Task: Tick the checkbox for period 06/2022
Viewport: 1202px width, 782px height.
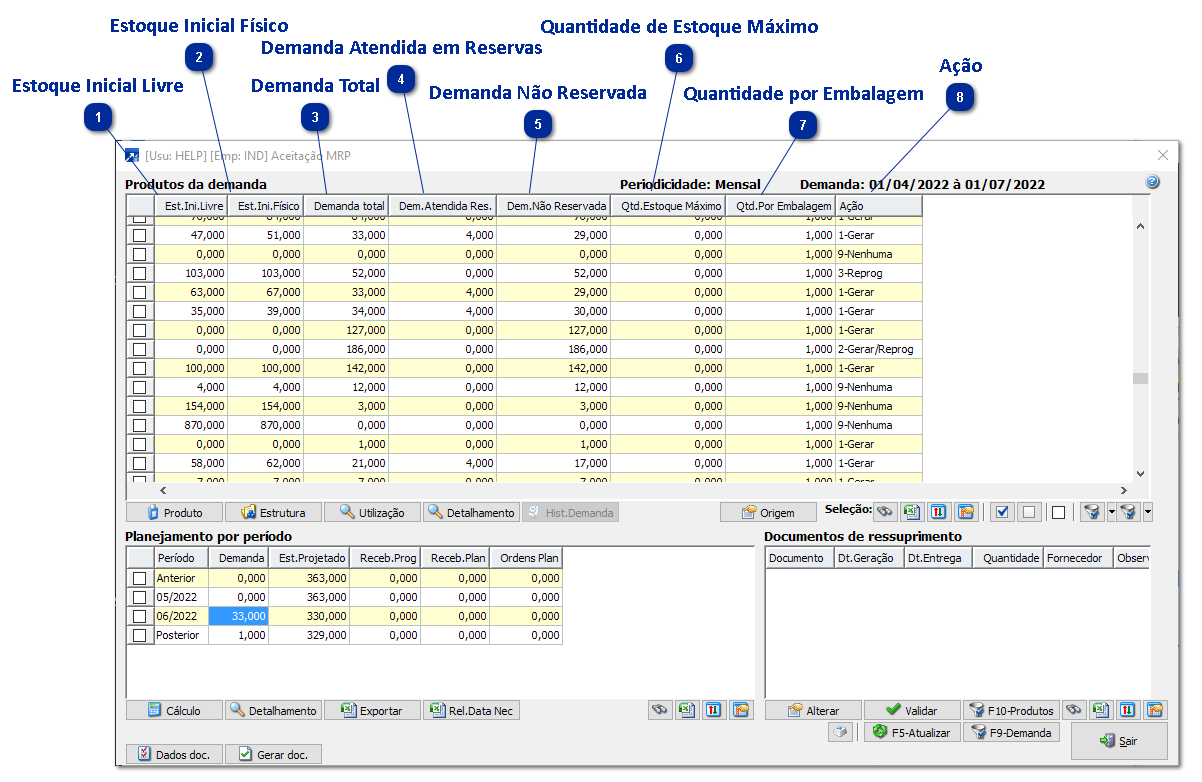Action: pos(140,616)
